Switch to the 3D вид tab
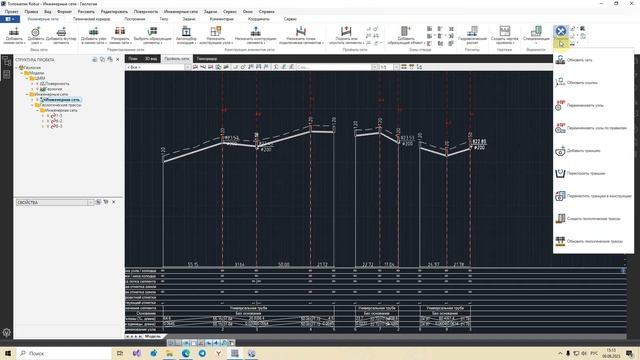Screen dimensions: 640x360 pos(151,59)
